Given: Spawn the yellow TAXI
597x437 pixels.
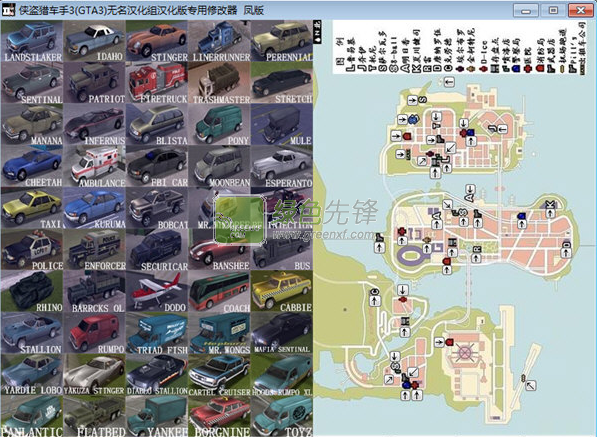Looking at the screenshot, I should [32, 208].
